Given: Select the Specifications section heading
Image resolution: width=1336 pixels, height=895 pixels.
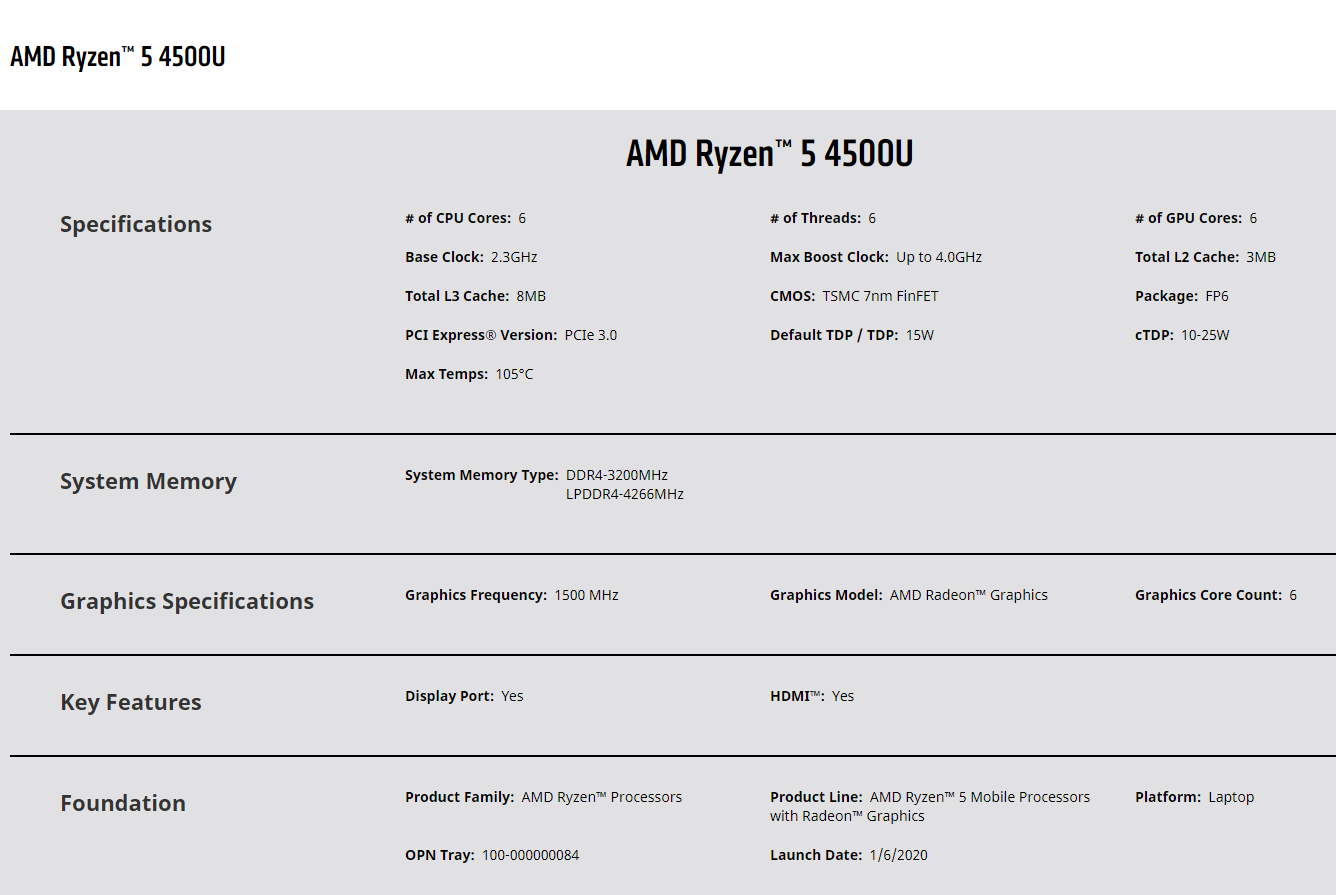Looking at the screenshot, I should [136, 224].
